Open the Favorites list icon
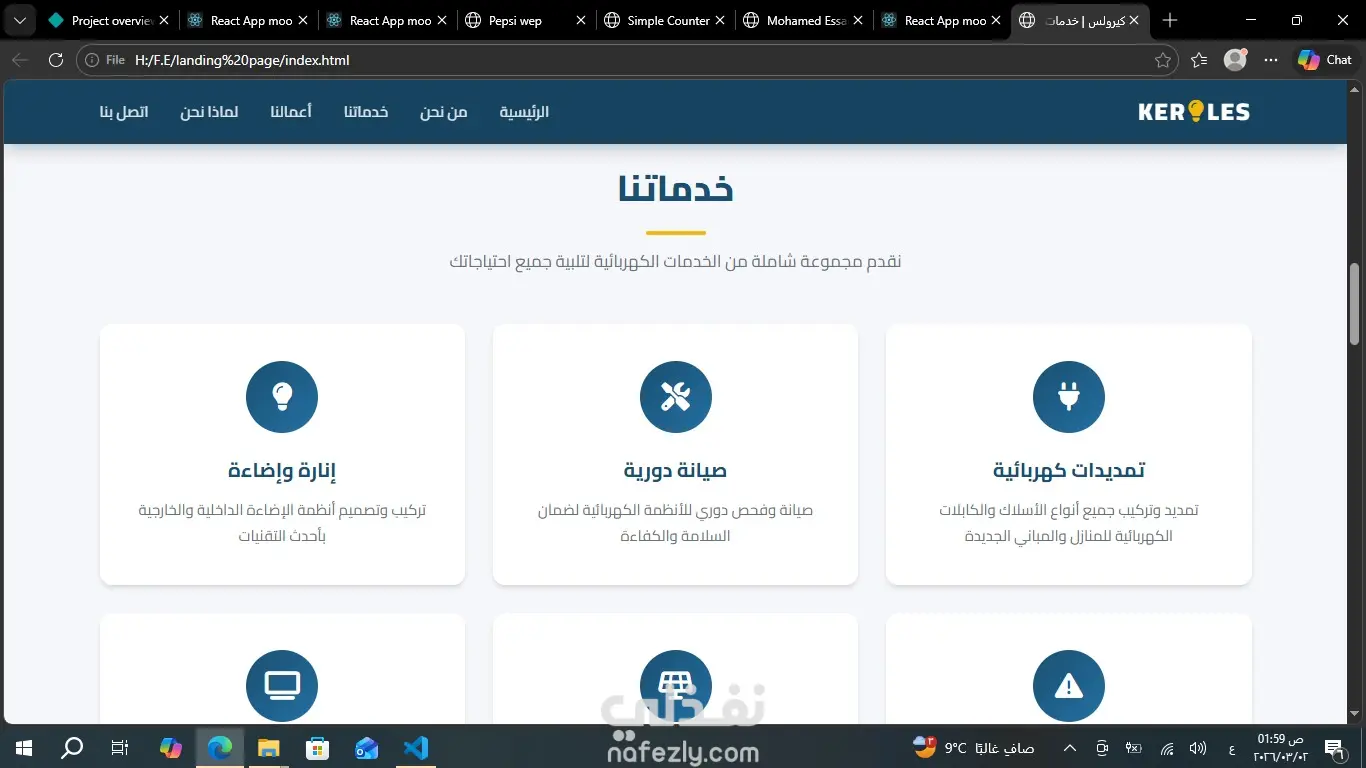The image size is (1366, 768). 1199,60
